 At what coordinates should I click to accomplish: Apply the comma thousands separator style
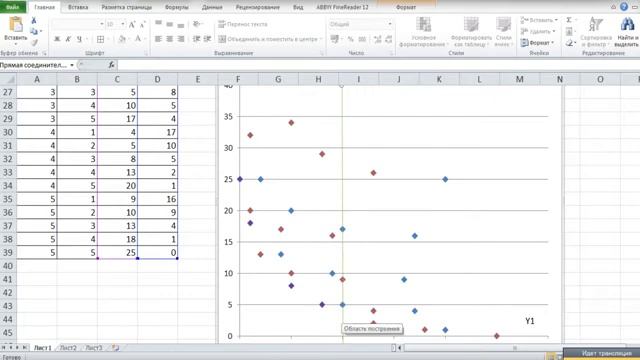[x=362, y=40]
